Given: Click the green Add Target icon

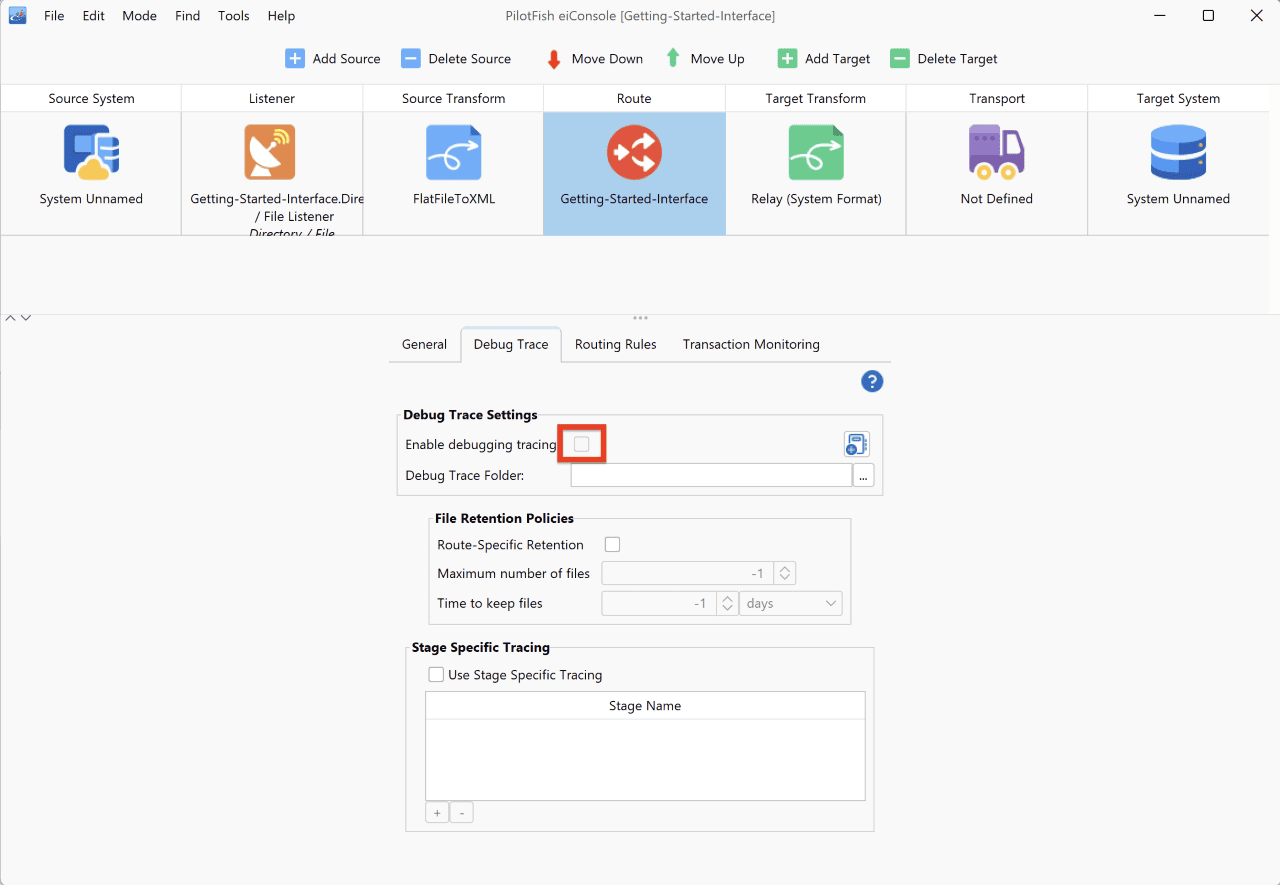Looking at the screenshot, I should pos(787,59).
